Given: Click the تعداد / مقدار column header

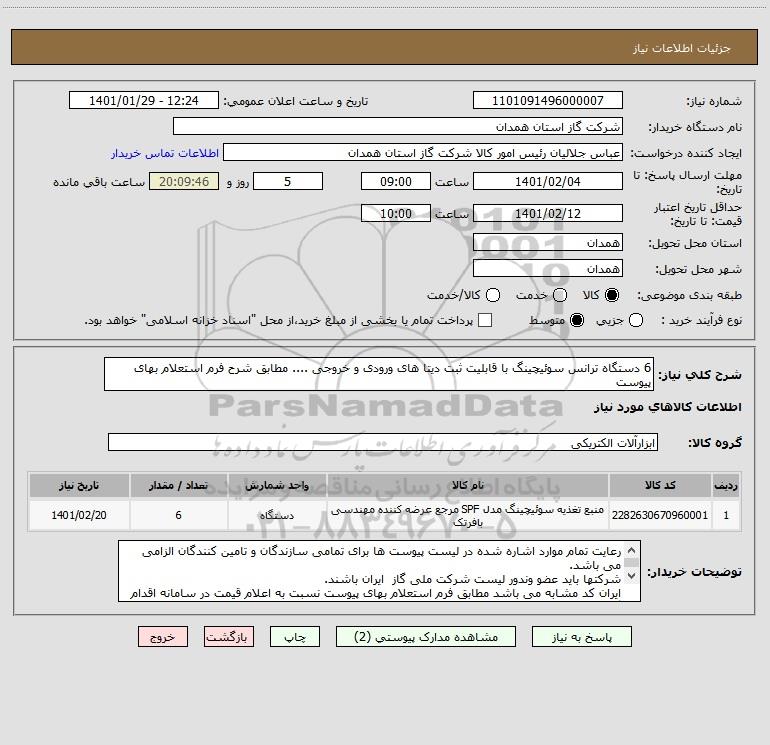Looking at the screenshot, I should coord(178,486).
